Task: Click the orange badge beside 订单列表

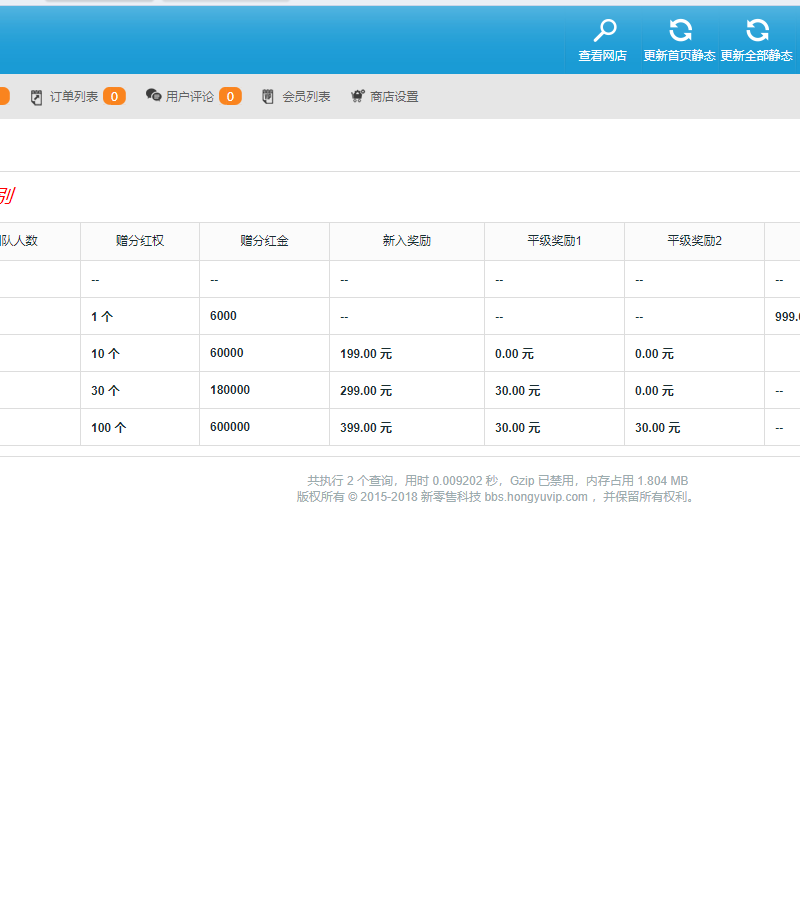Action: 114,97
